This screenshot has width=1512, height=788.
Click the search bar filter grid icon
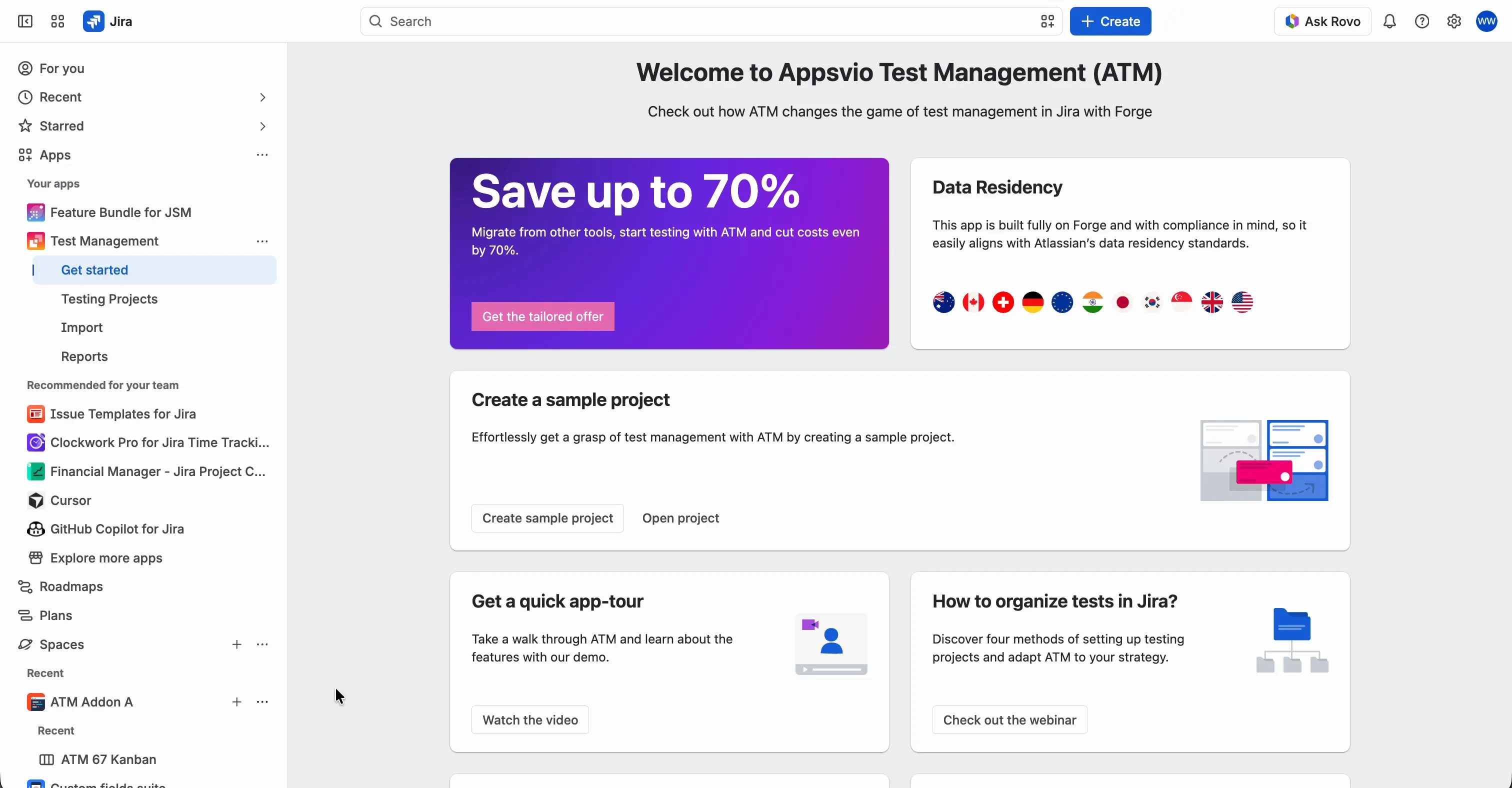(x=1047, y=21)
